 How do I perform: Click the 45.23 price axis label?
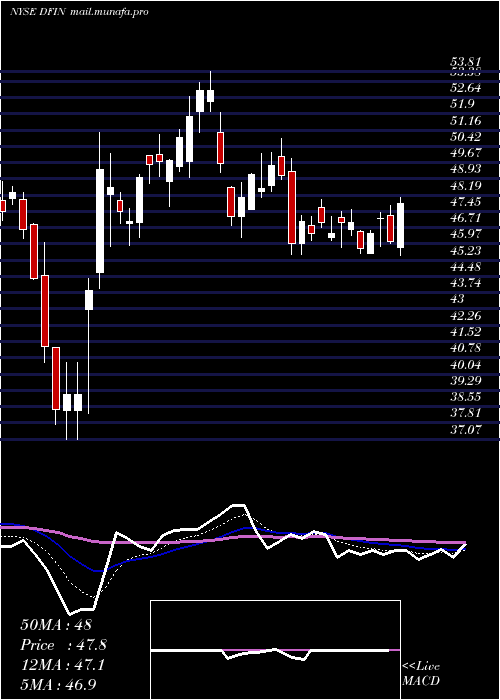pos(466,250)
